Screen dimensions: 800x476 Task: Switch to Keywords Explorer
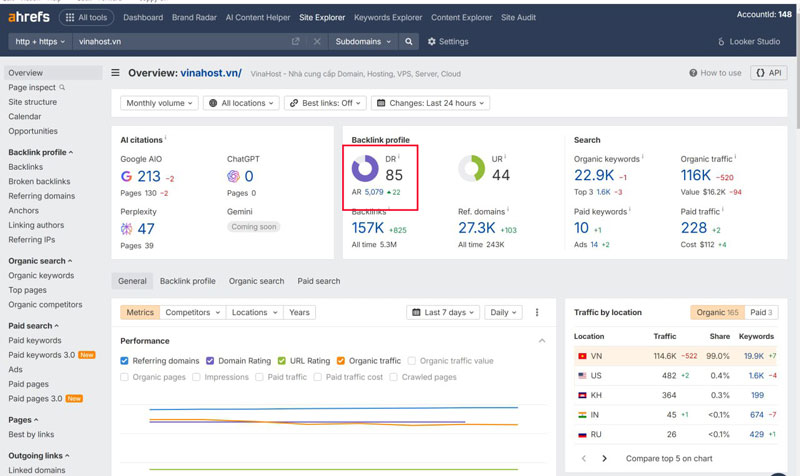click(388, 17)
